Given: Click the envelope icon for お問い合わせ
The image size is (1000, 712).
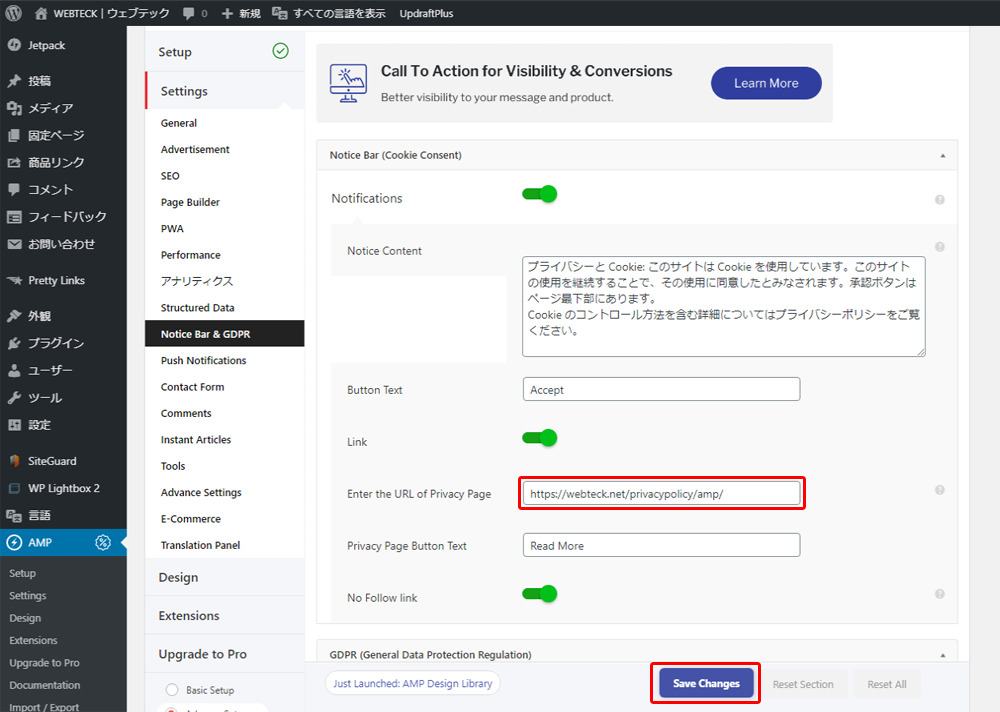Looking at the screenshot, I should [14, 244].
